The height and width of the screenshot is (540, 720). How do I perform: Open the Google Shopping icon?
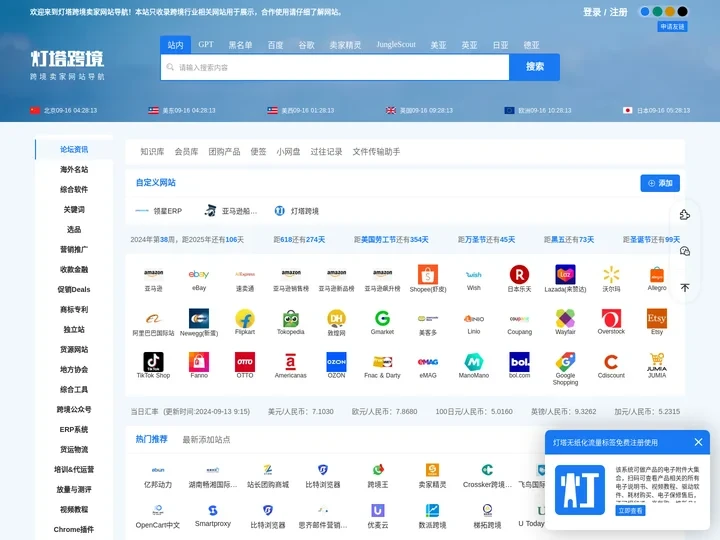pyautogui.click(x=565, y=362)
